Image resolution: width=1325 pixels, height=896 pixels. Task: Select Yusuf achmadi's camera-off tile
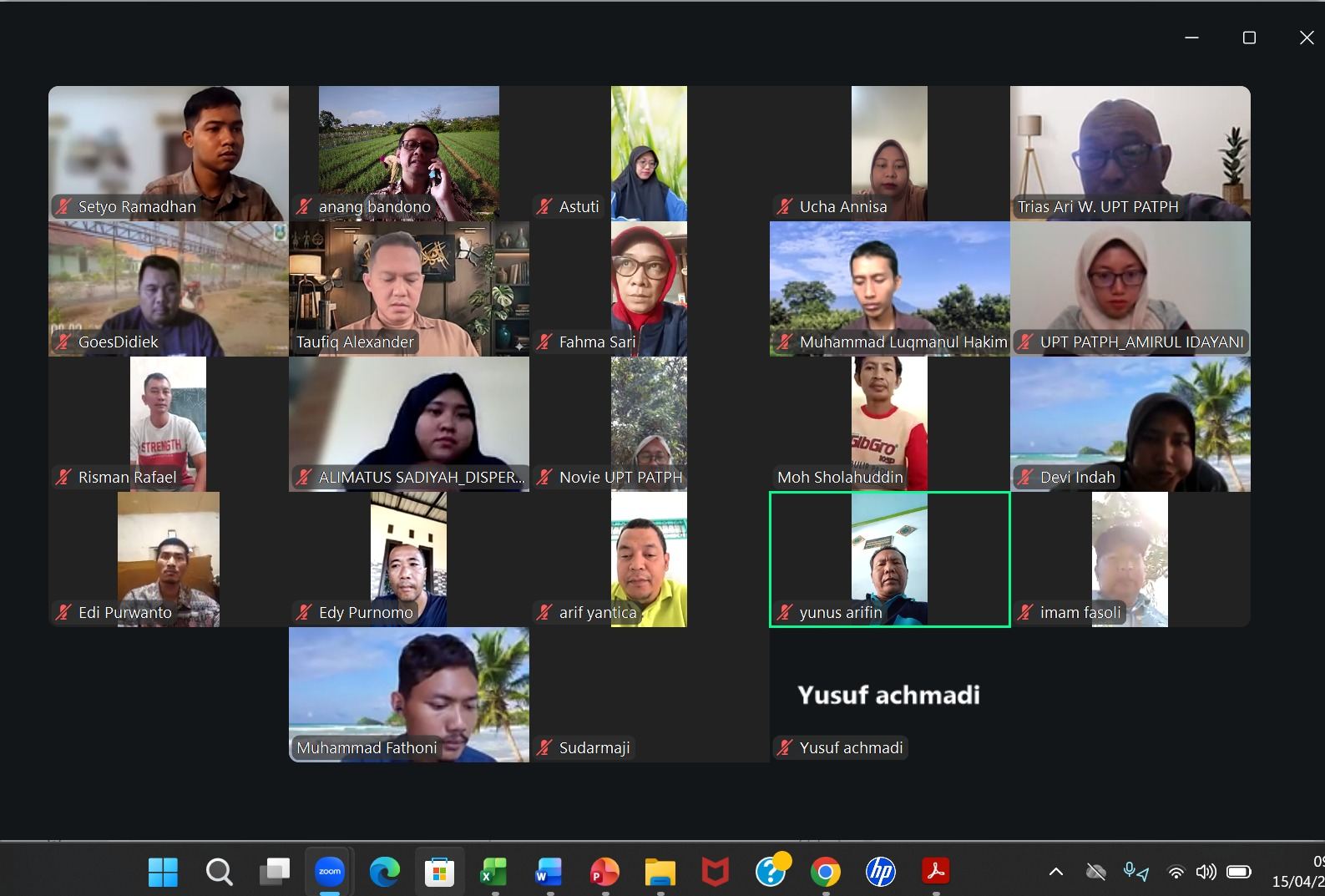point(890,695)
